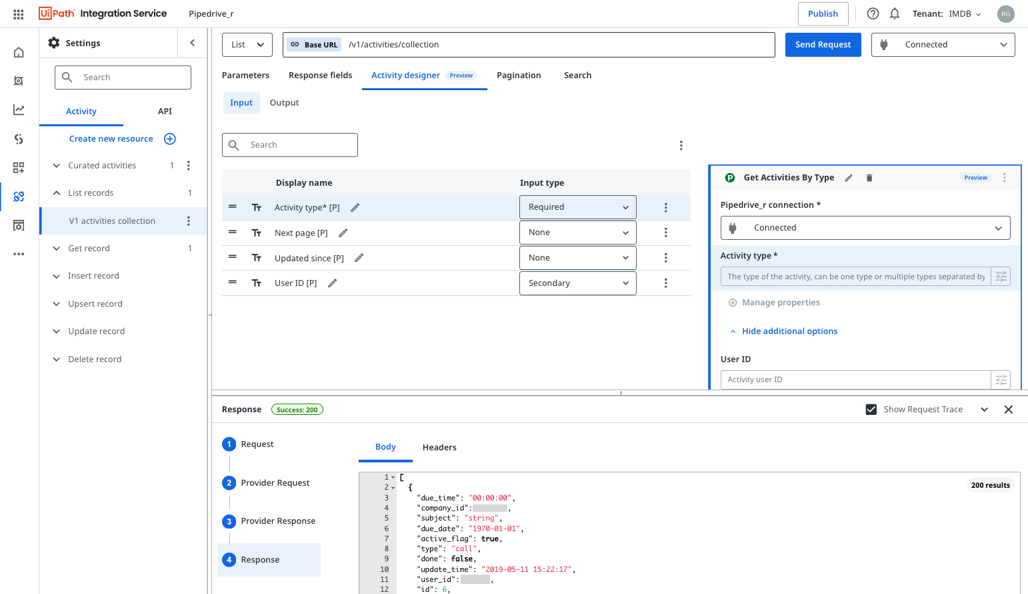Collapse the Response panel chevron
Screen dimensions: 1028x594
[x=984, y=409]
